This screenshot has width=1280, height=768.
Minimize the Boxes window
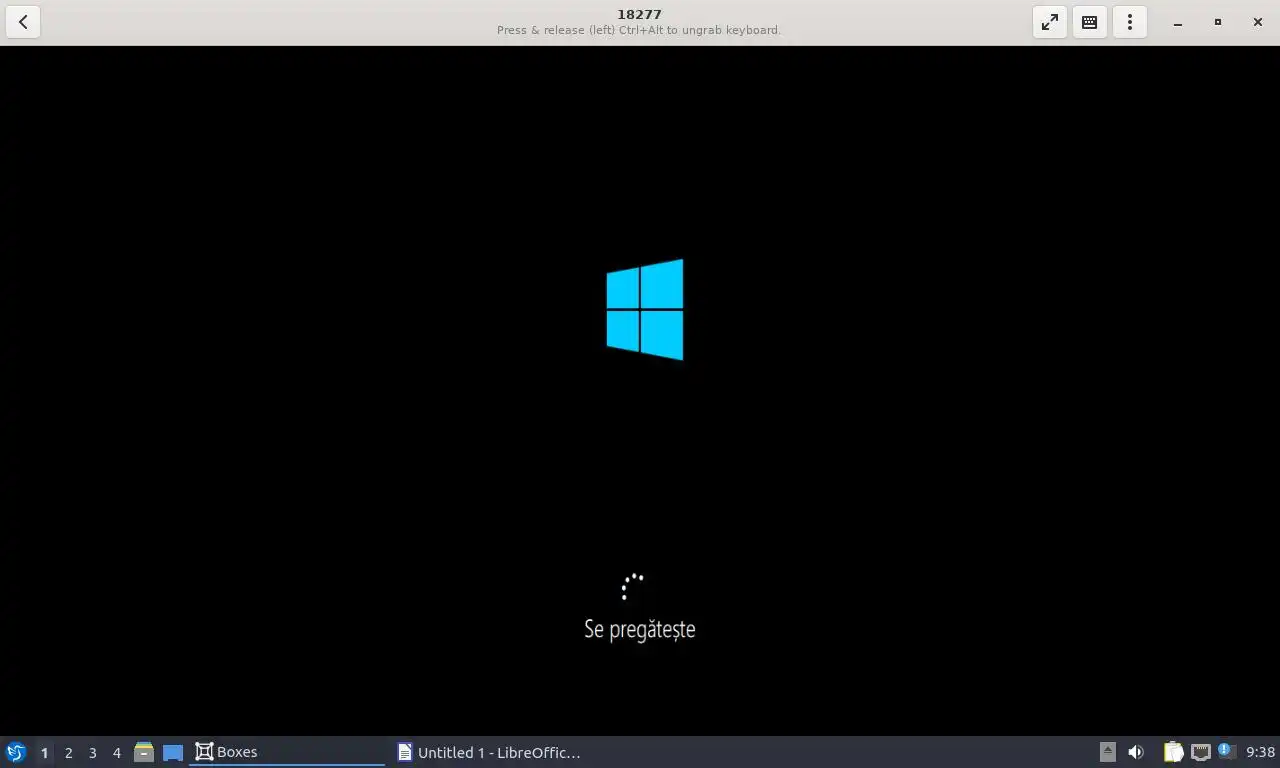[x=1178, y=22]
